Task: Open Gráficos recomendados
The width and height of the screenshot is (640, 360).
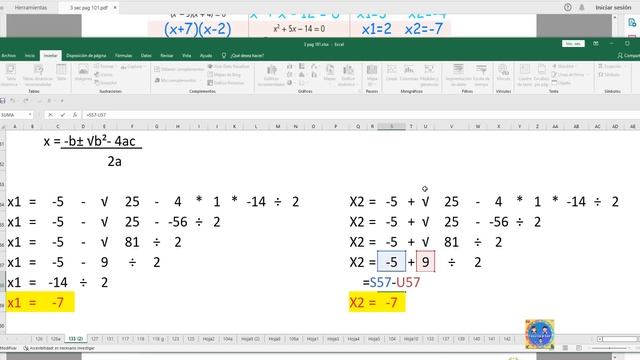Action: 271,76
